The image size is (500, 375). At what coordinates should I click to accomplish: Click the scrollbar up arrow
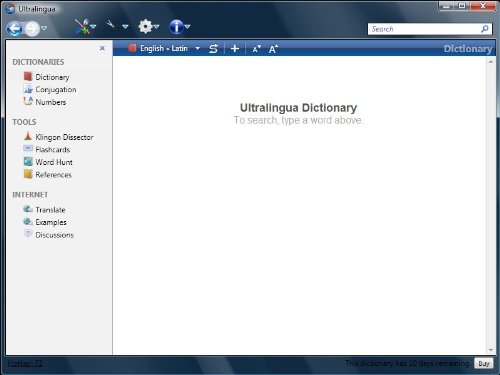(x=491, y=62)
